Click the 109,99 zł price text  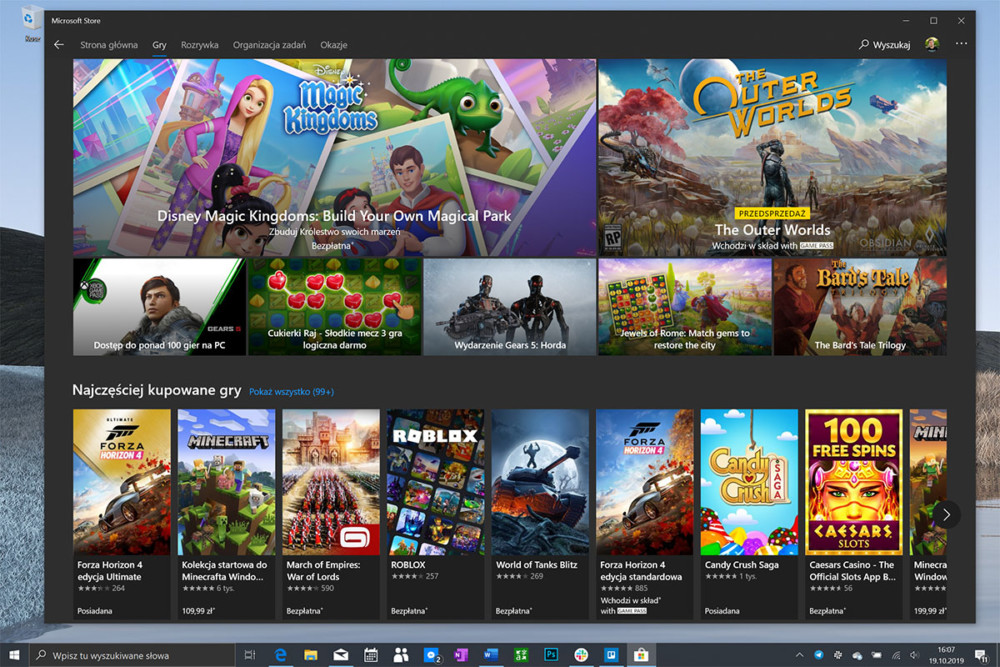(x=198, y=611)
